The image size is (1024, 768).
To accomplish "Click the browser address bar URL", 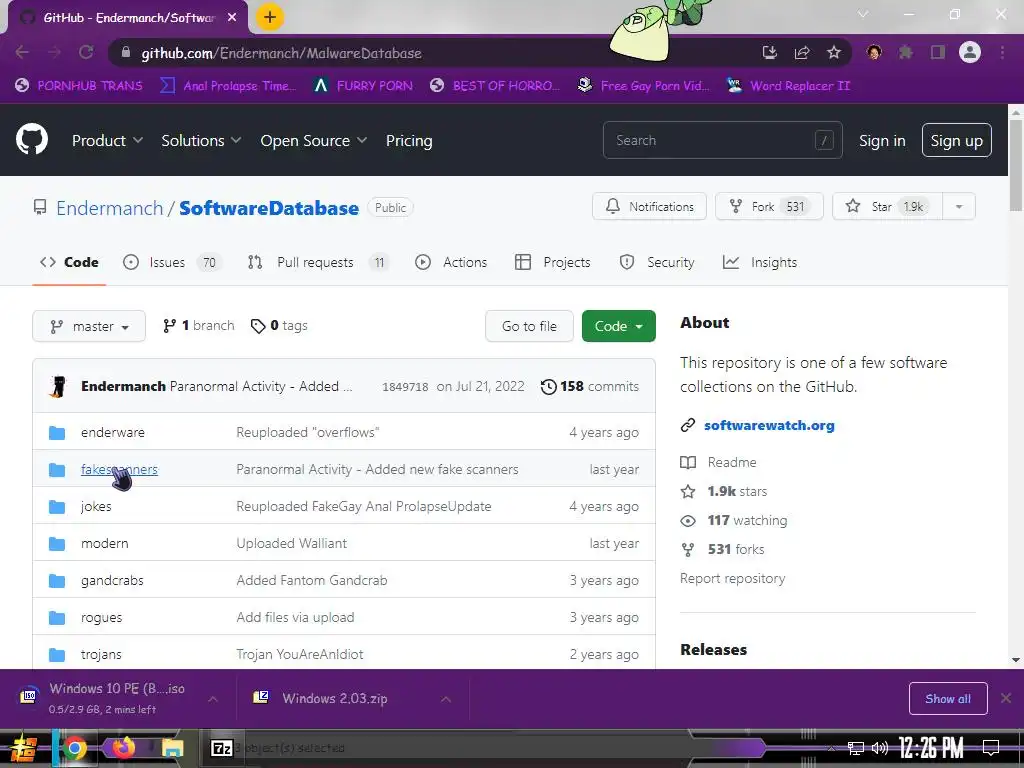I will (281, 53).
